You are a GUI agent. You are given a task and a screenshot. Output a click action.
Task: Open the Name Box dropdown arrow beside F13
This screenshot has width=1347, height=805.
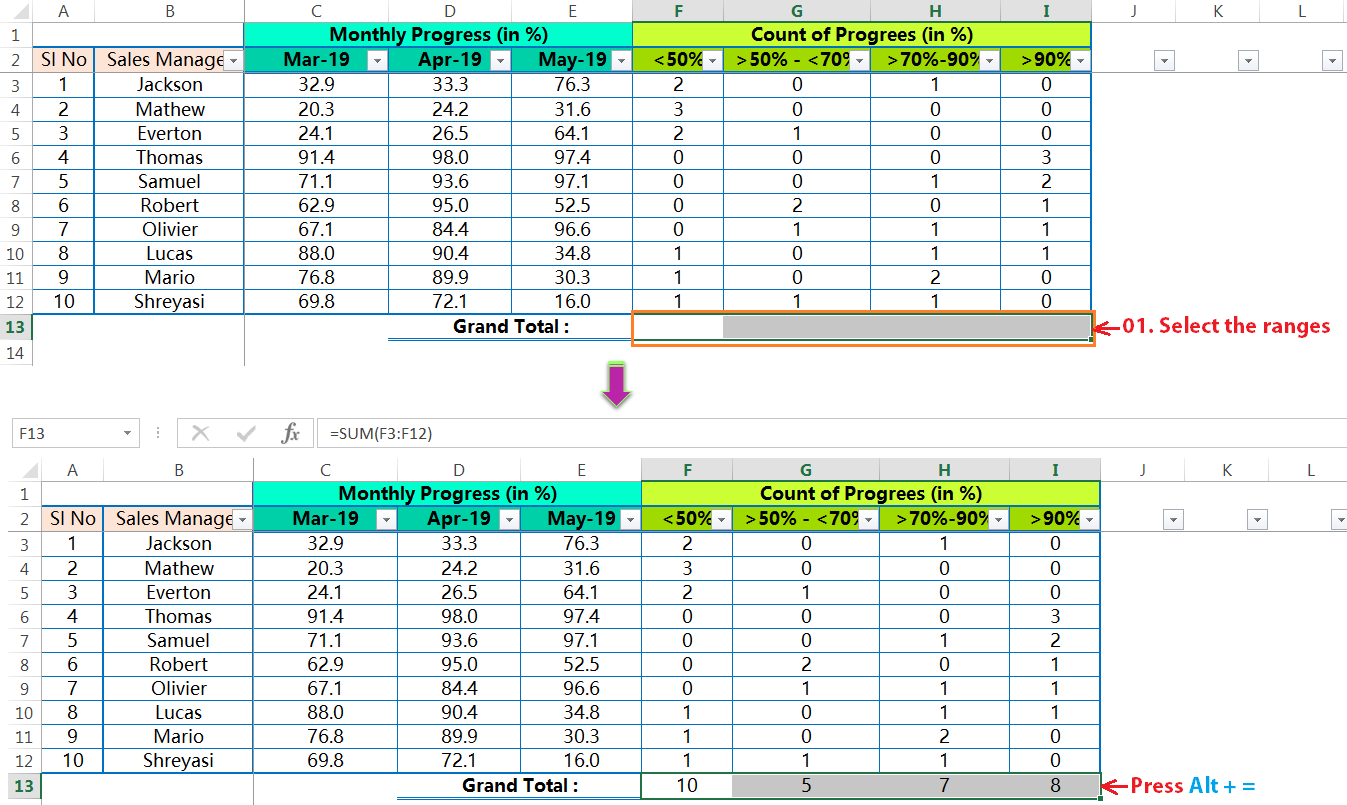point(127,433)
